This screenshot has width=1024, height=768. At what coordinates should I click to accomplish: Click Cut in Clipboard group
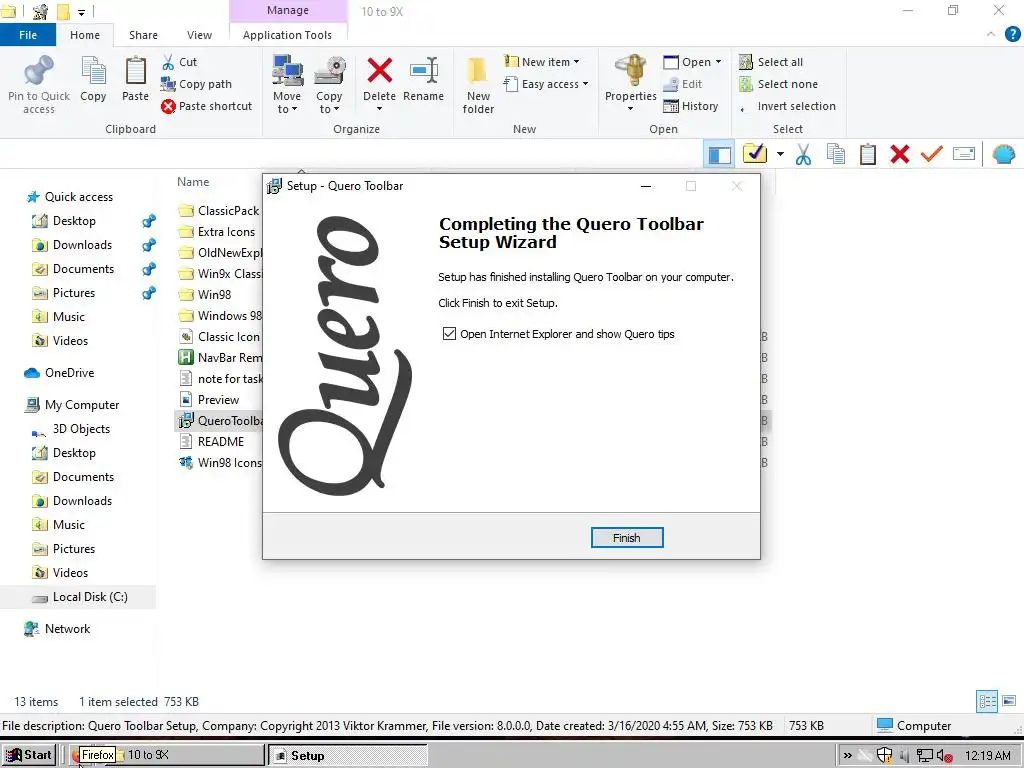180,62
